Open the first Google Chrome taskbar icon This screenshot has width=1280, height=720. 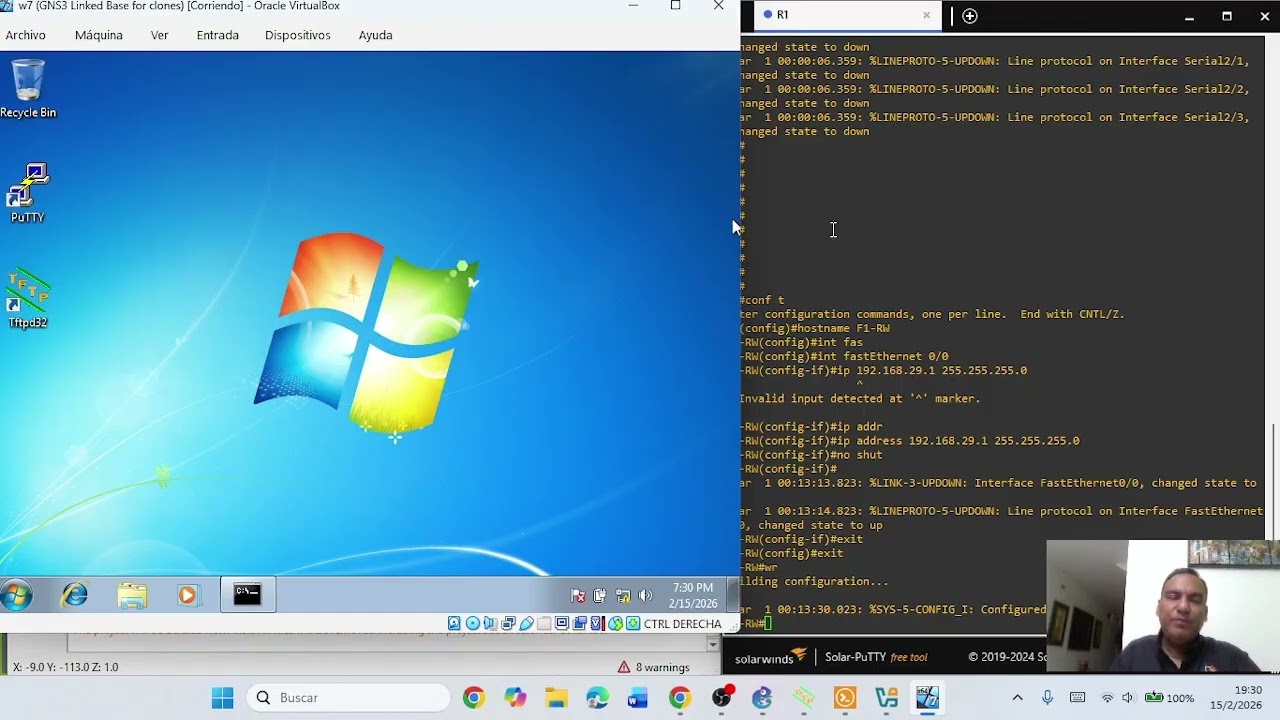(x=474, y=697)
